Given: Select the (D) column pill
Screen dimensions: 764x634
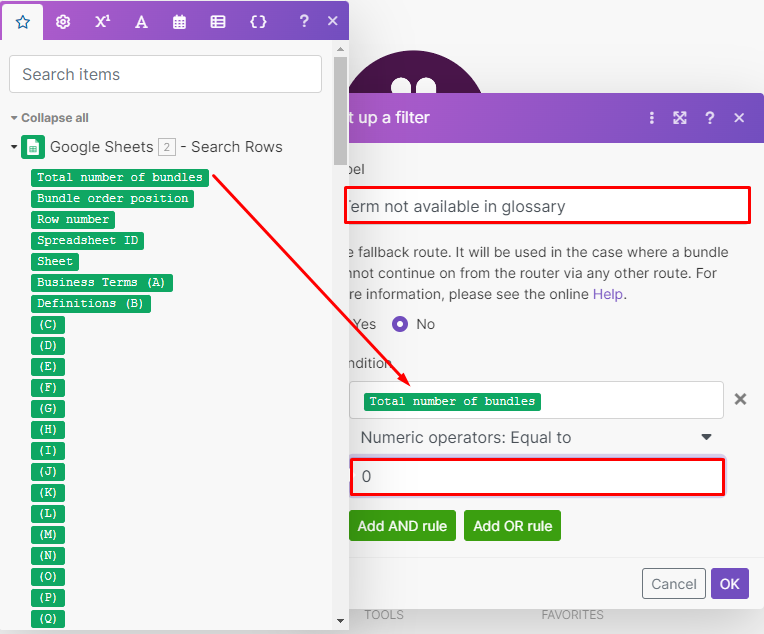Looking at the screenshot, I should 48,346.
